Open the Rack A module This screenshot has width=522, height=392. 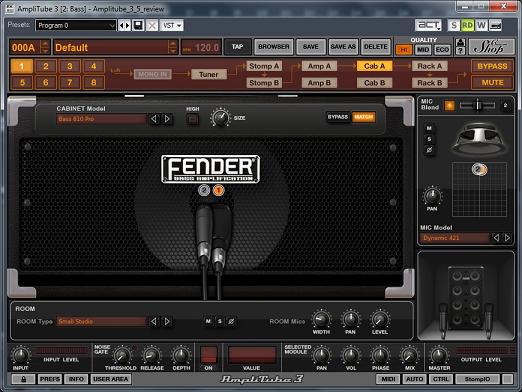[430, 66]
